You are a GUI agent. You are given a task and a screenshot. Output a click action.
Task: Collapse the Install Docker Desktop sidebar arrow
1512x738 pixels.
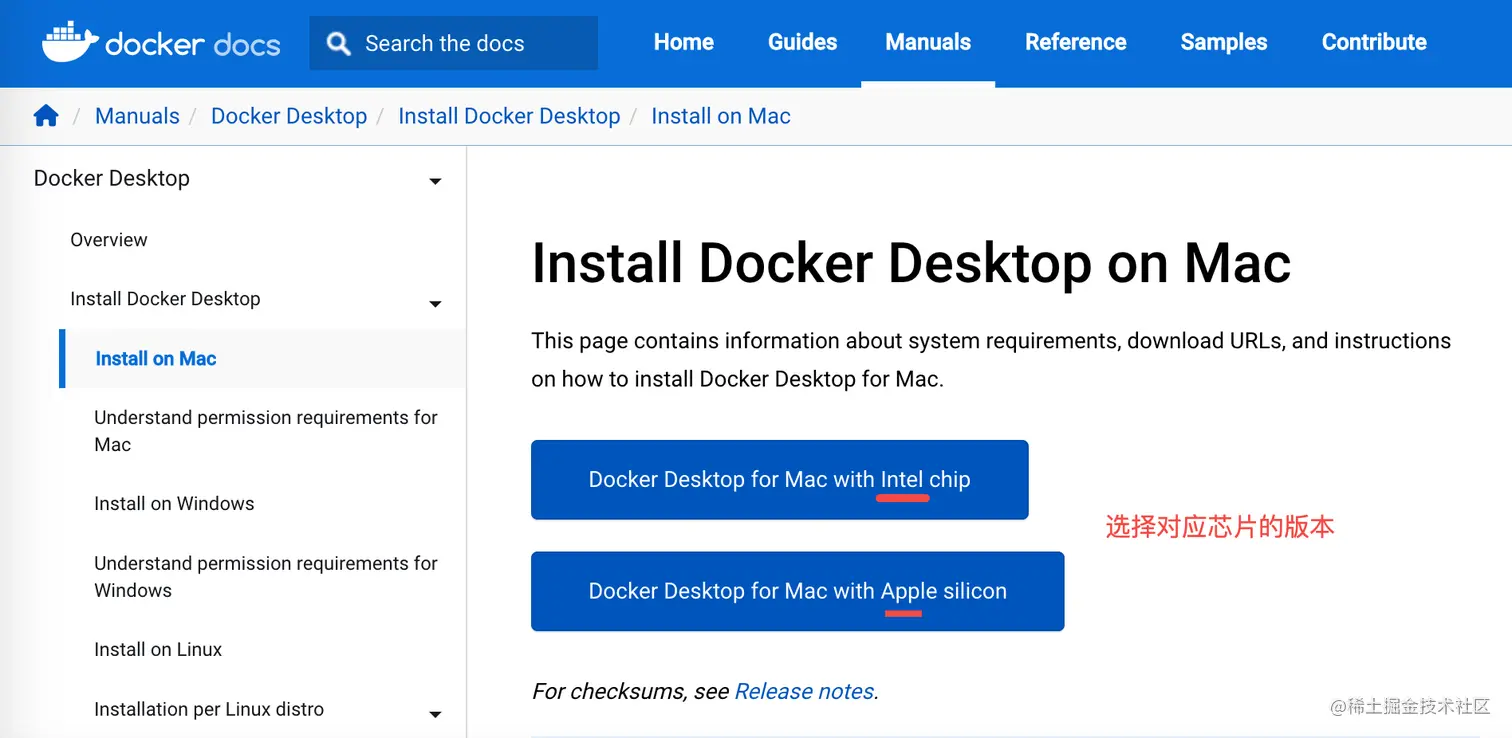point(435,303)
